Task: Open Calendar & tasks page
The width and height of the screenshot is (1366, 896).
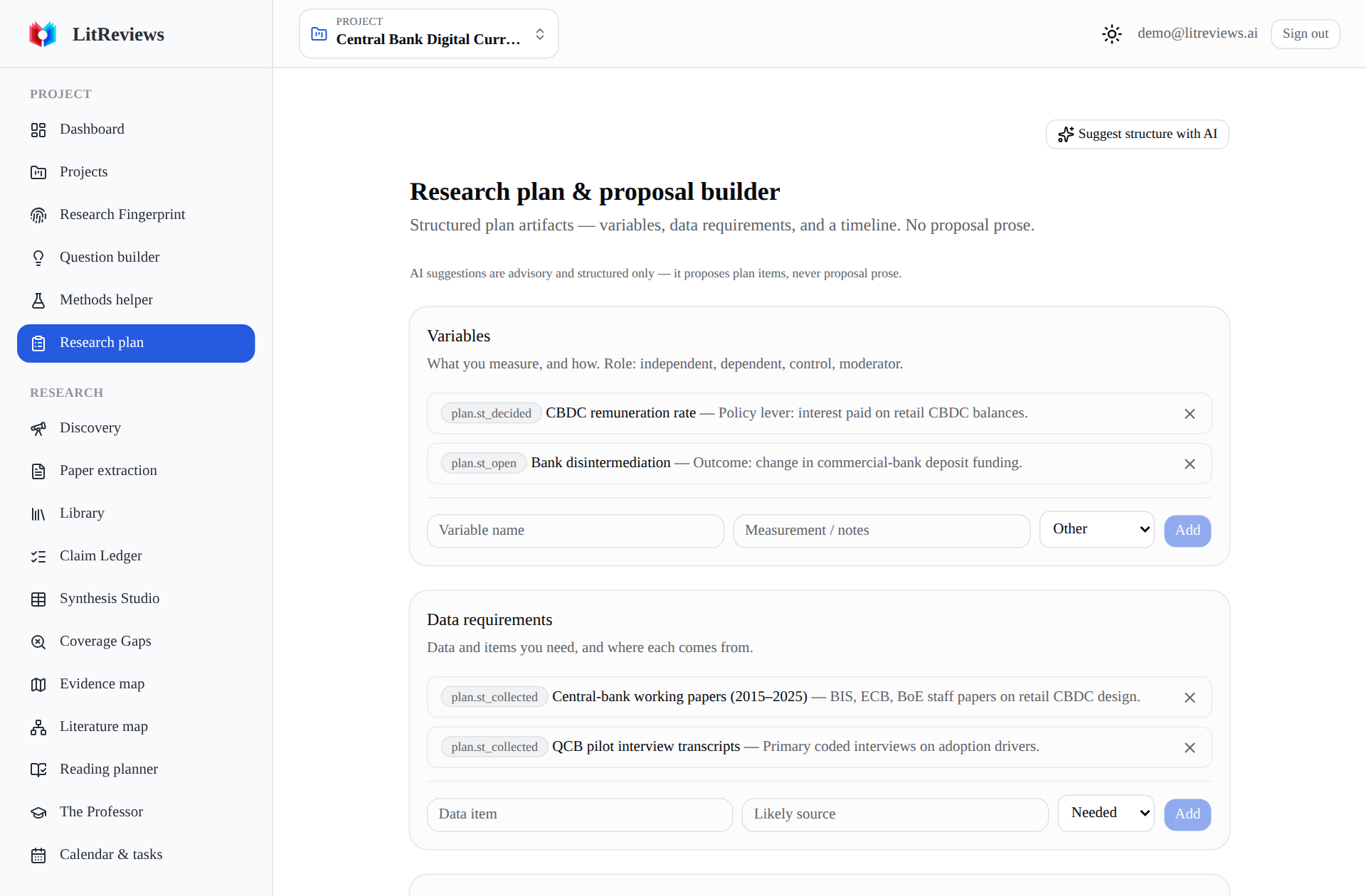Action: (136, 855)
